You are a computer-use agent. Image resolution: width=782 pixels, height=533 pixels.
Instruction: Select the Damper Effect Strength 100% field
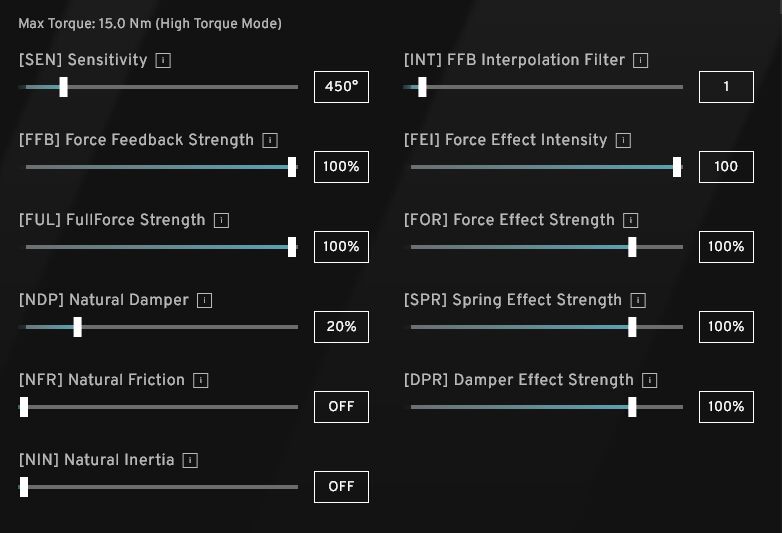(726, 407)
